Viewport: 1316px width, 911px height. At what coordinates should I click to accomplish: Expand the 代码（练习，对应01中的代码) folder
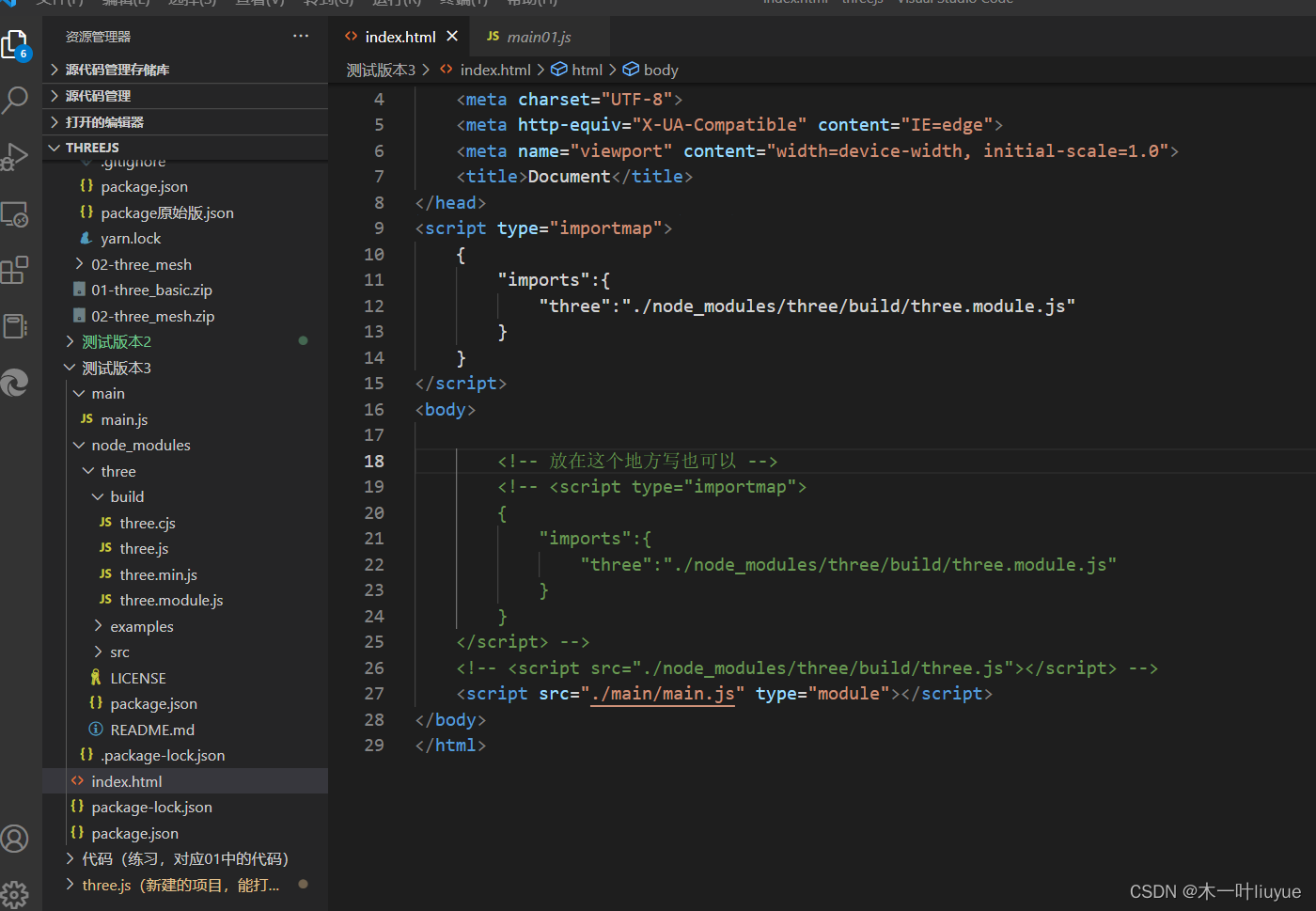pyautogui.click(x=185, y=858)
